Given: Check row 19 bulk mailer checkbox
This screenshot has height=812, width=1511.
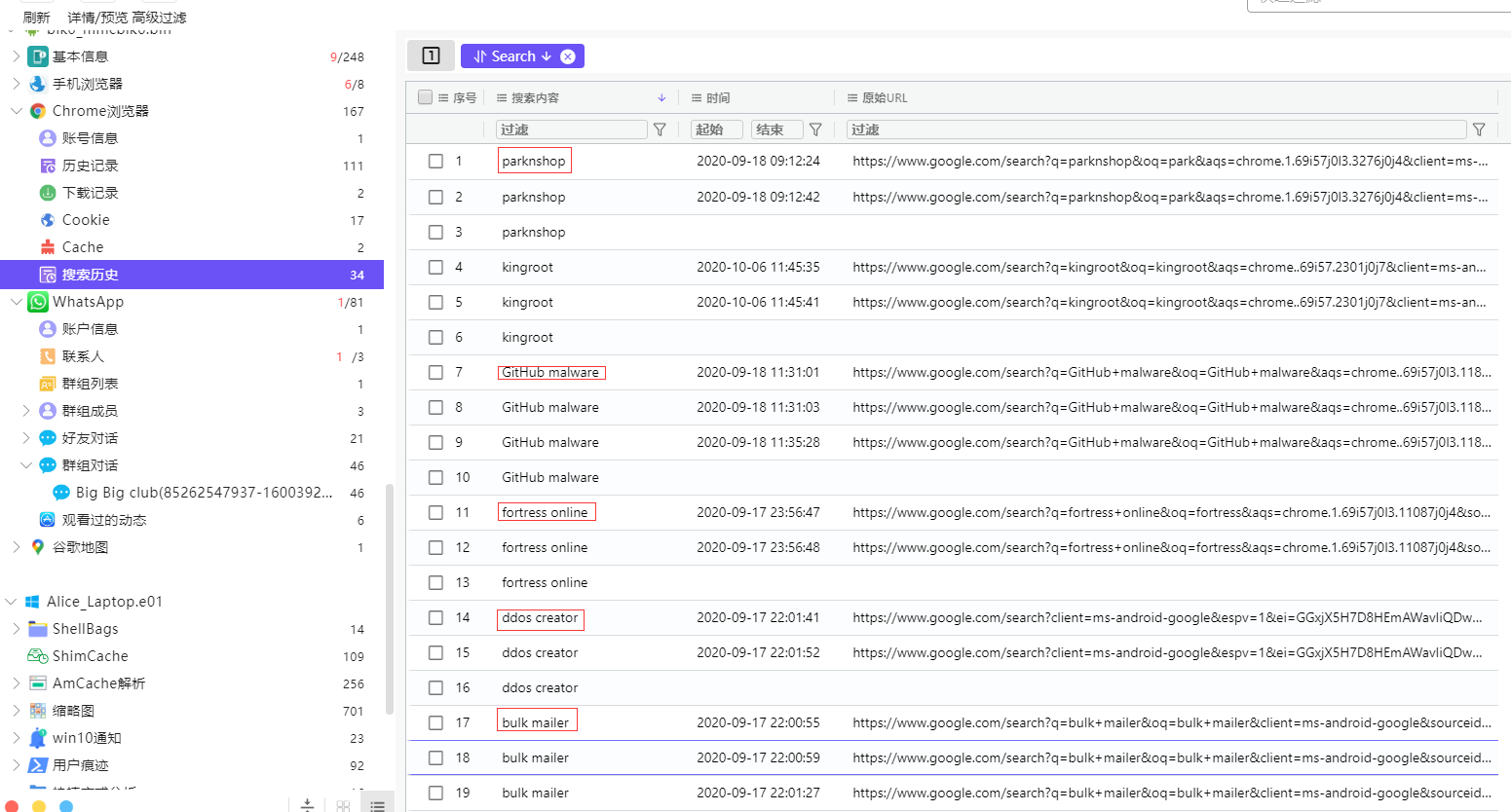Looking at the screenshot, I should [435, 793].
